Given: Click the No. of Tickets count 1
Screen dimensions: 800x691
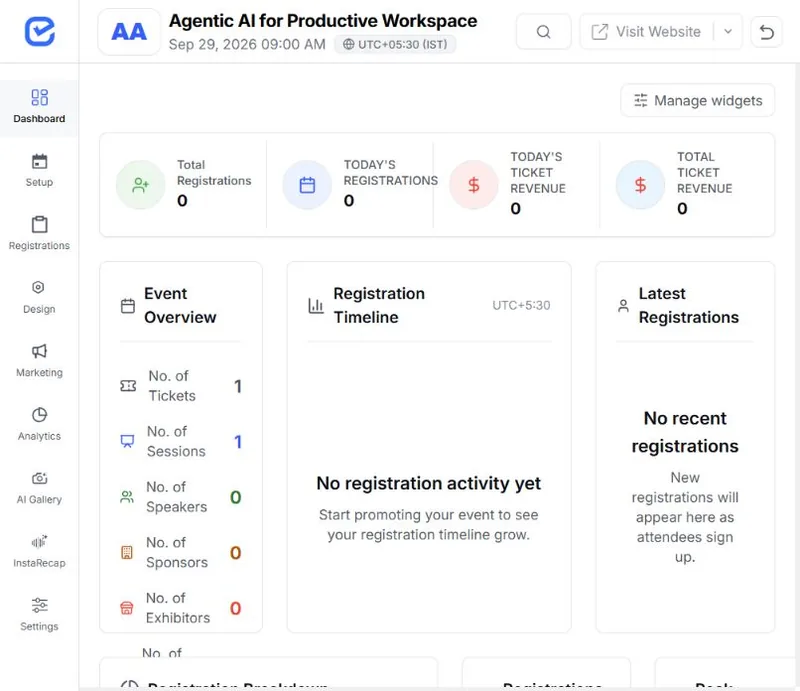Looking at the screenshot, I should click(x=238, y=386).
